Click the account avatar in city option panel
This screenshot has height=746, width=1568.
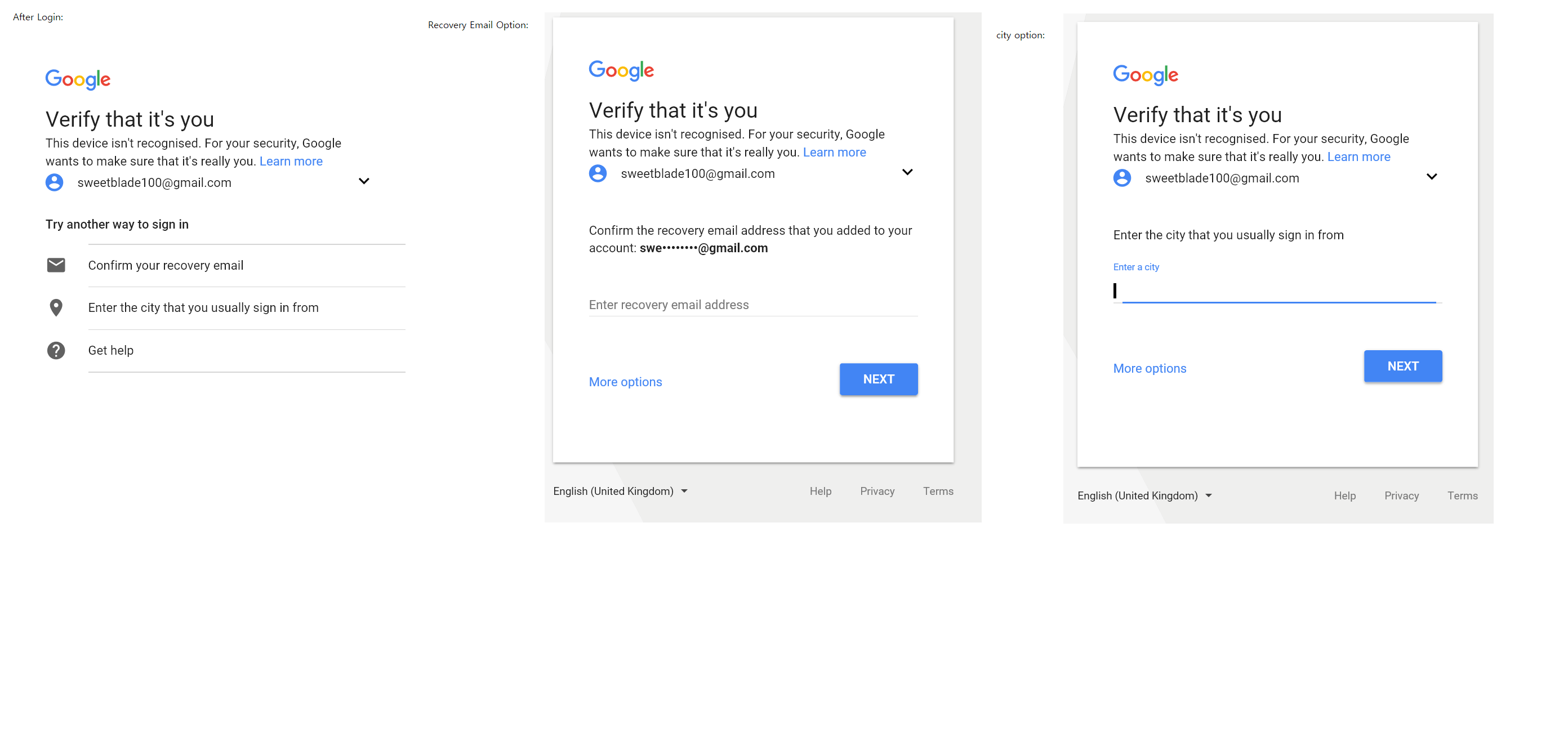point(1122,178)
